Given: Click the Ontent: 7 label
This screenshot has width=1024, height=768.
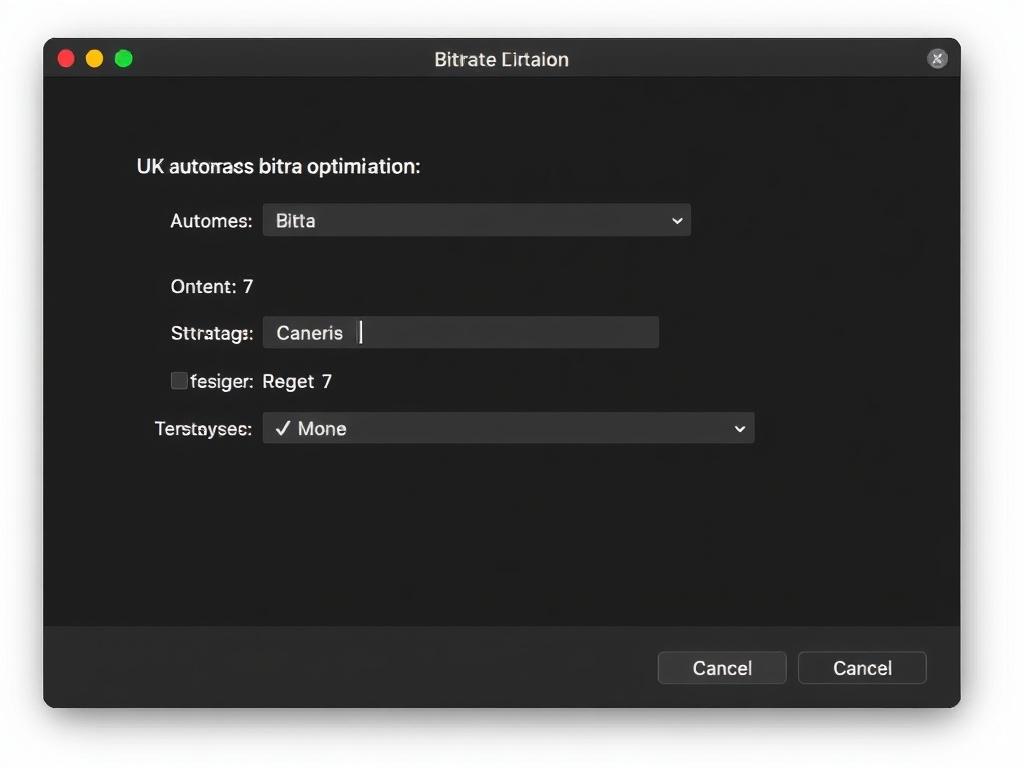Looking at the screenshot, I should pos(212,287).
